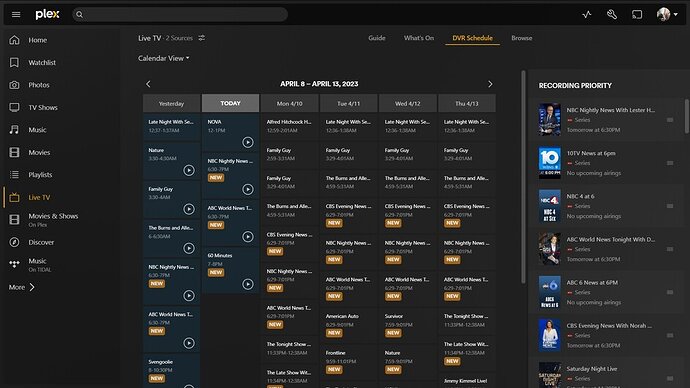Switch to Browse tab
The image size is (690, 388).
coord(521,38)
